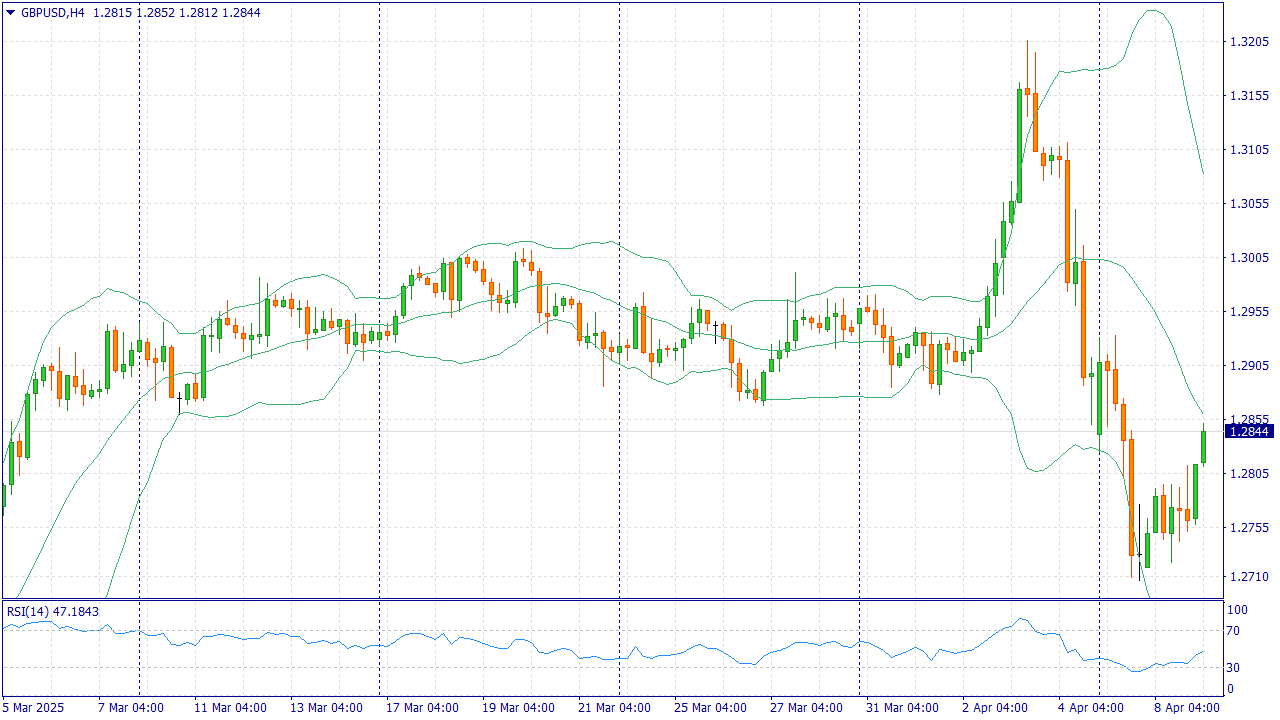Click the 1.3205 price scale label
This screenshot has width=1280, height=720.
(1248, 42)
